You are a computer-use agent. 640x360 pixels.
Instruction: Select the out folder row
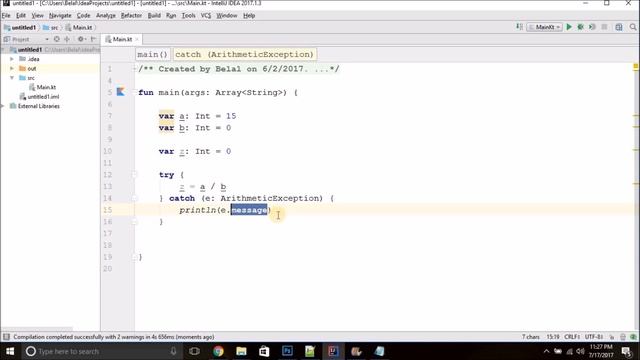click(50, 68)
